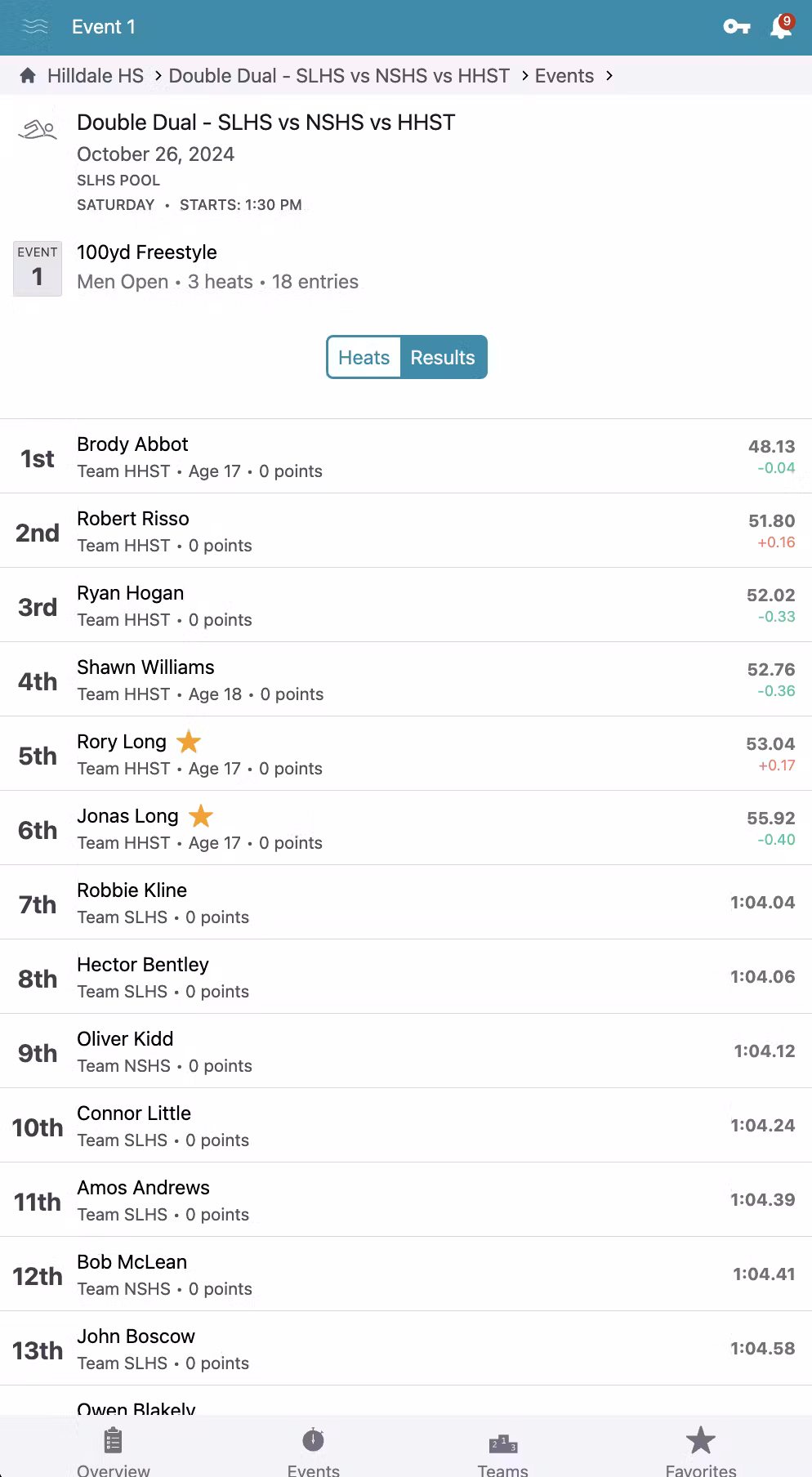Viewport: 812px width, 1477px height.
Task: Click Hilldale HS breadcrumb link
Action: point(95,76)
